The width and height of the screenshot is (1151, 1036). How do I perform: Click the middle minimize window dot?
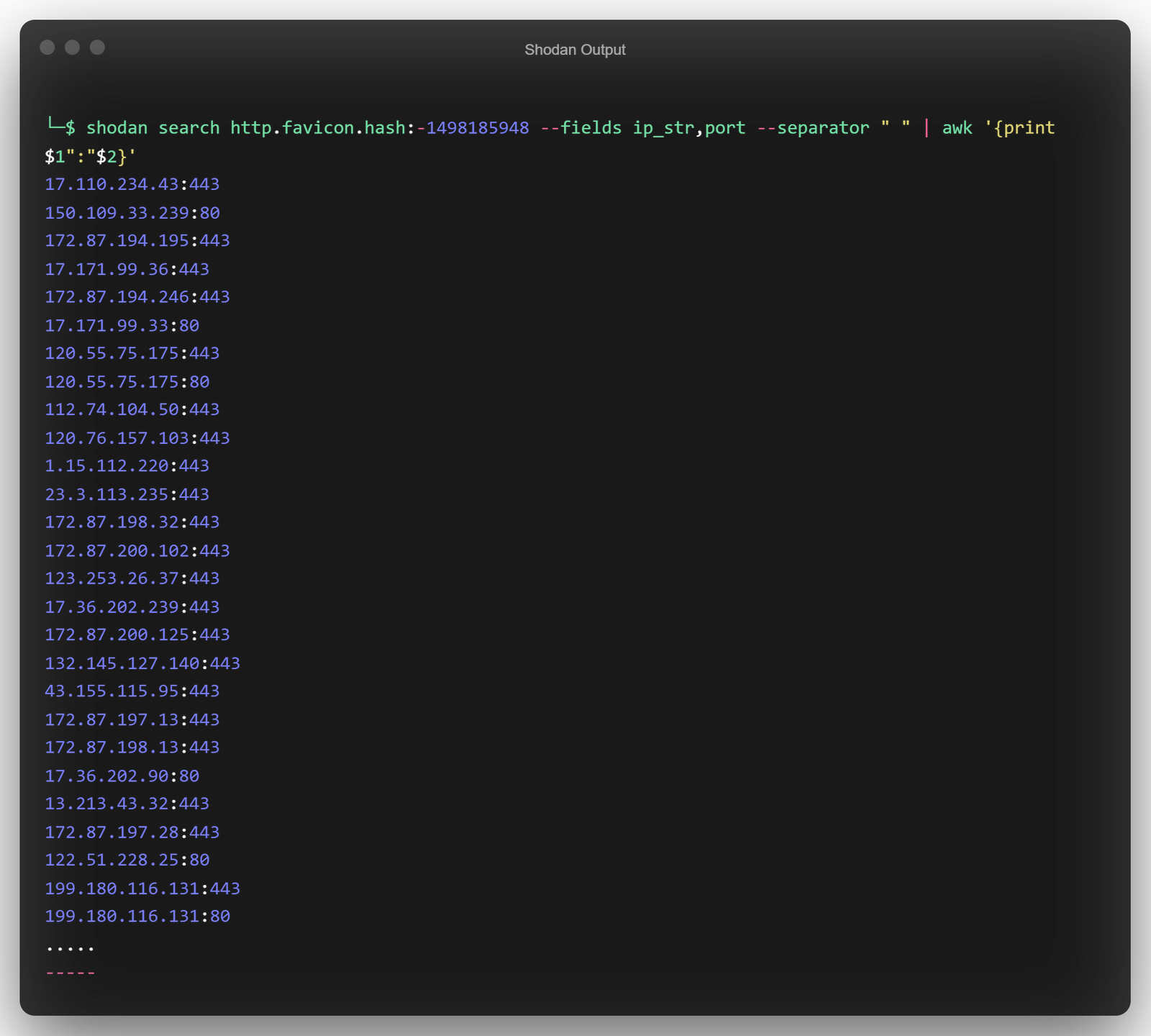coord(72,47)
